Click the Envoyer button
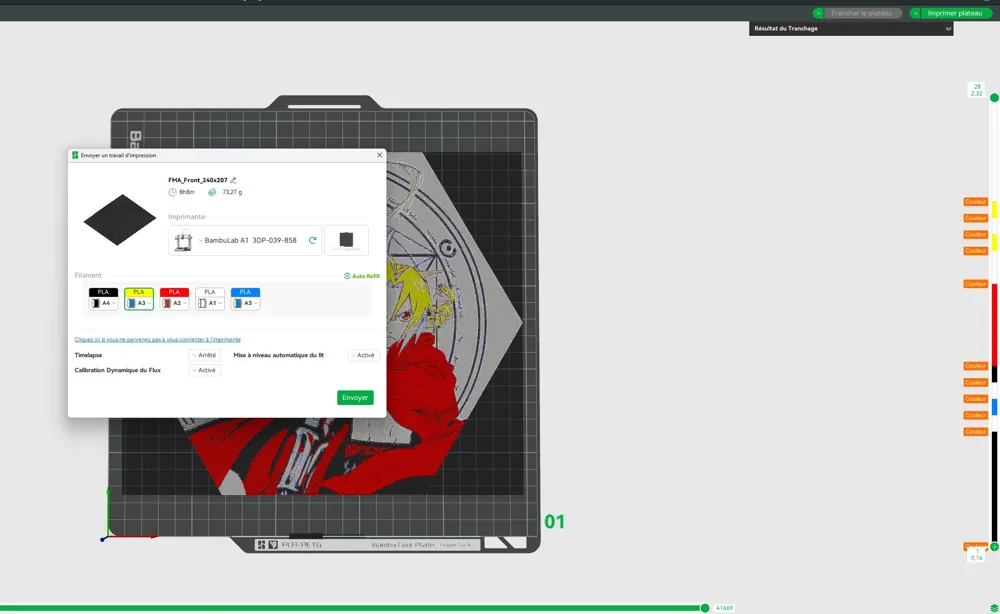Viewport: 1000px width, 614px height. click(x=355, y=397)
